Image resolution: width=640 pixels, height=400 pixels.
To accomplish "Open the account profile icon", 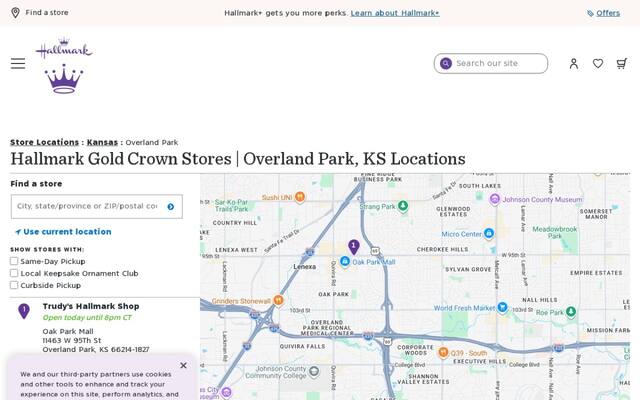I will pos(573,63).
